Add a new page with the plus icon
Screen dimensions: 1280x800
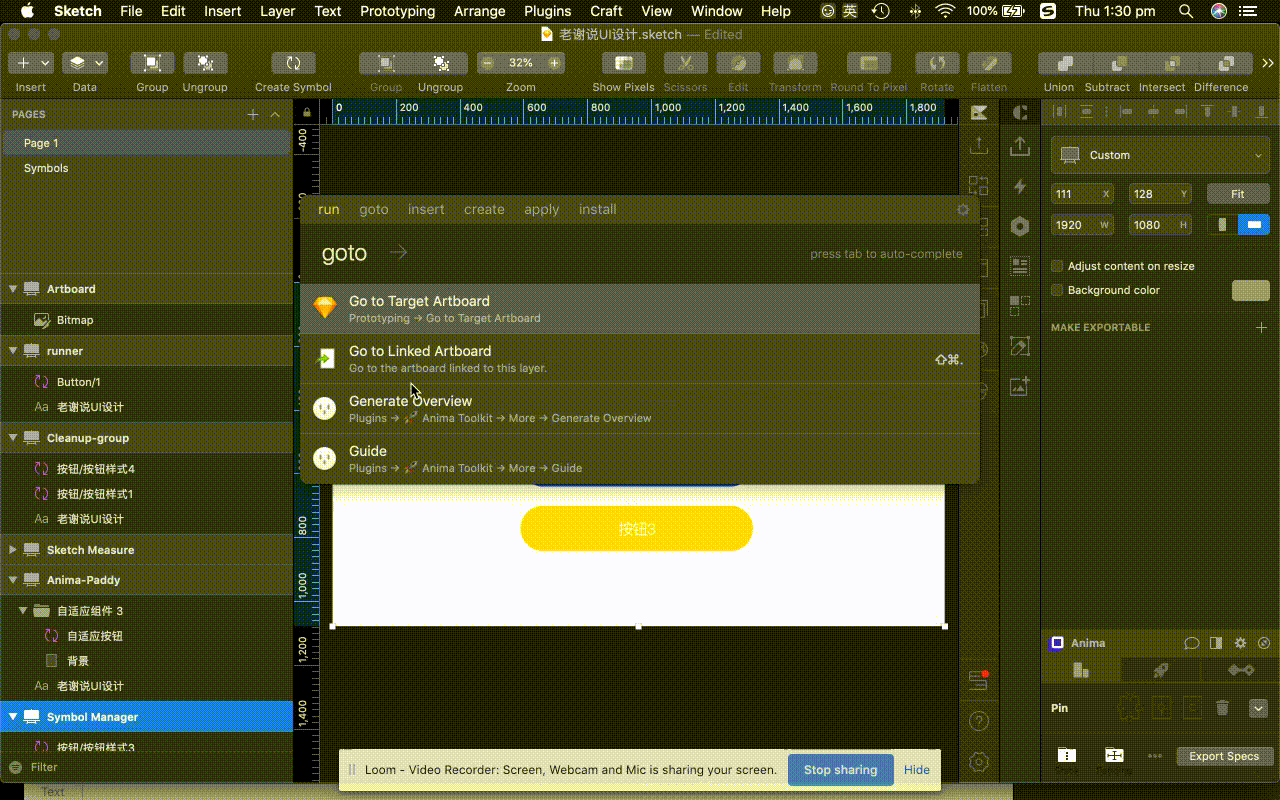253,114
